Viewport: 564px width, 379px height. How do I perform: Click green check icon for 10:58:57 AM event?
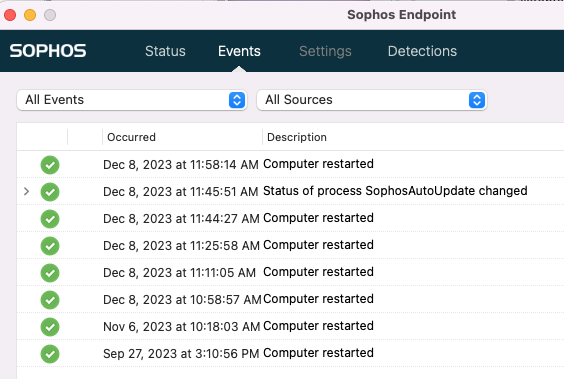pos(50,300)
